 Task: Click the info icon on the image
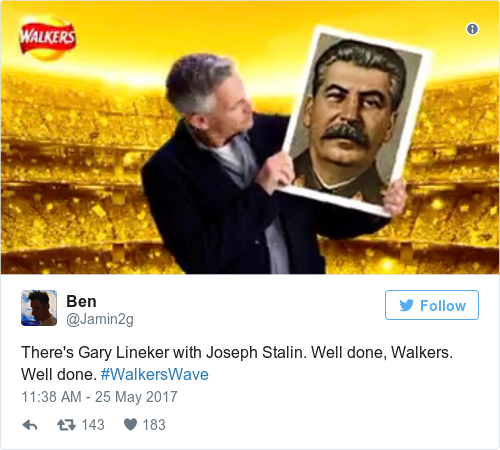point(472,29)
